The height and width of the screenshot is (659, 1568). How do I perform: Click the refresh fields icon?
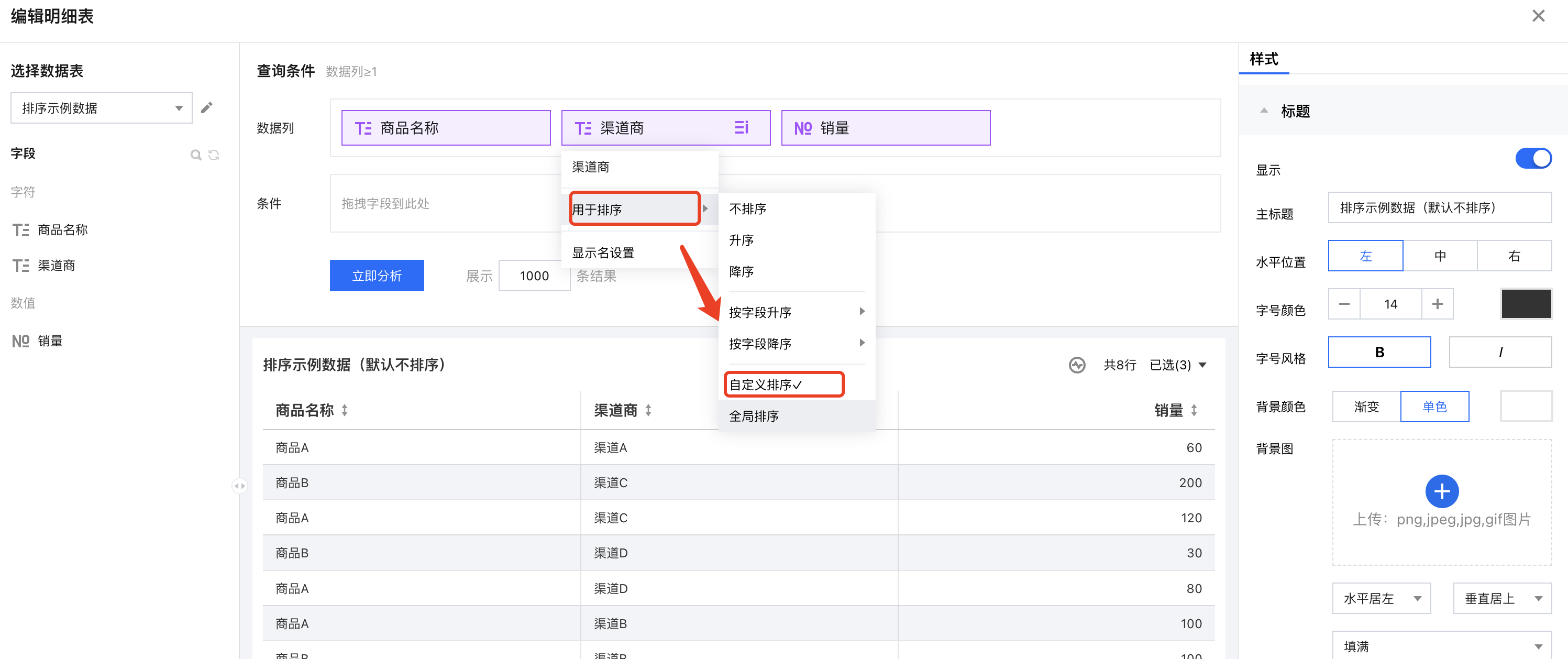coord(214,155)
